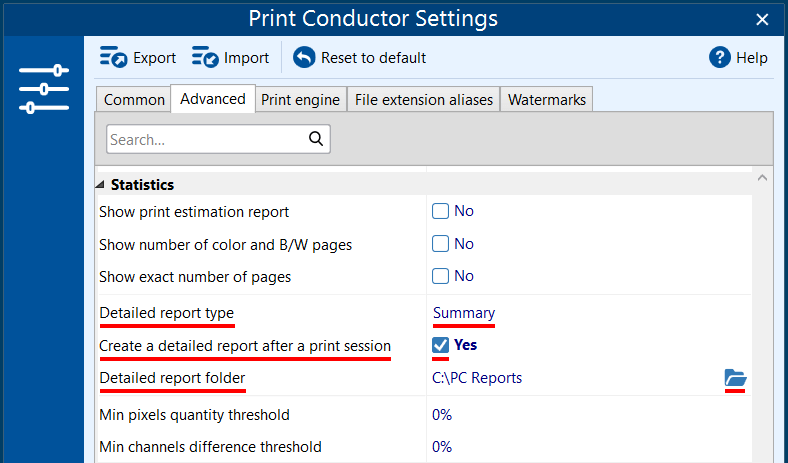Click the Reset to default arrow icon
Screen dimensions: 788x463
coord(304,57)
